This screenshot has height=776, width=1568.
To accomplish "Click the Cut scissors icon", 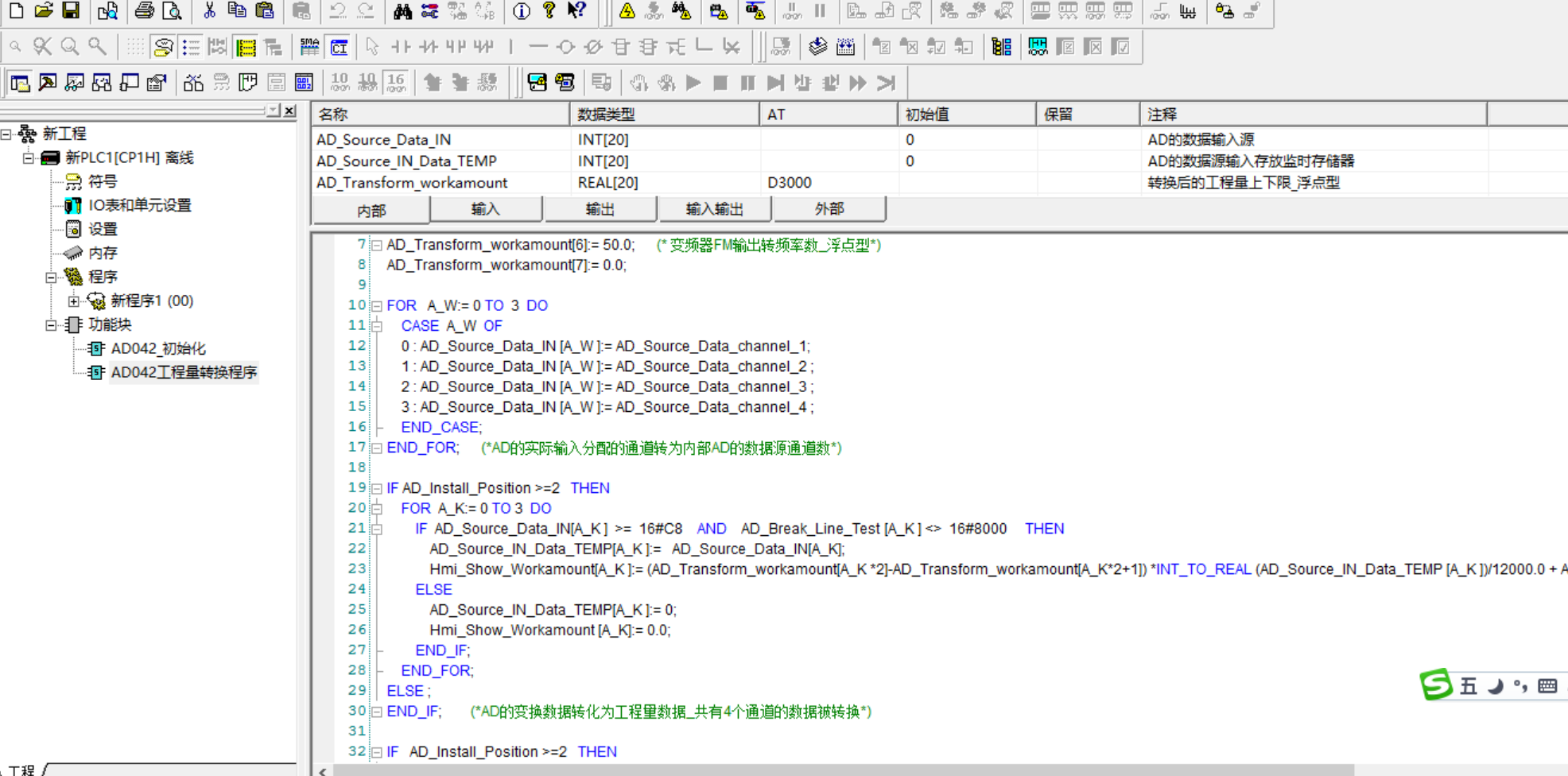I will click(x=209, y=10).
